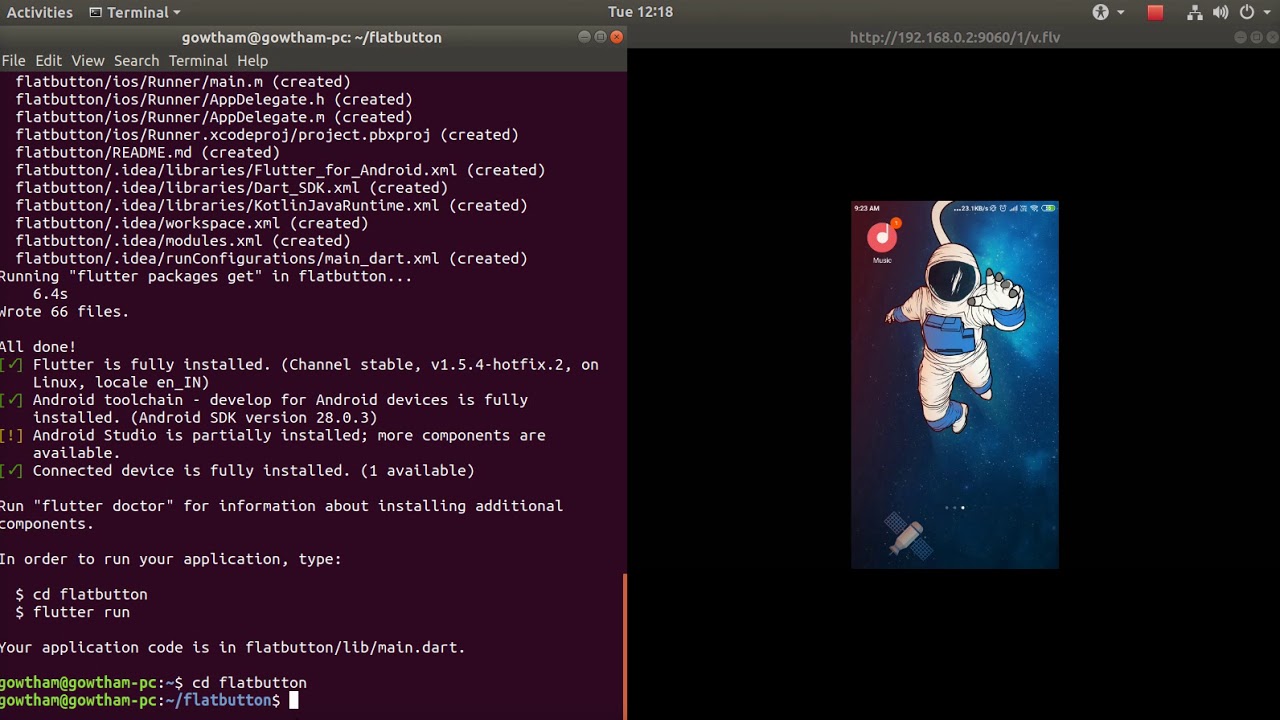Click the terminal scrollbar thumb

pyautogui.click(x=625, y=646)
